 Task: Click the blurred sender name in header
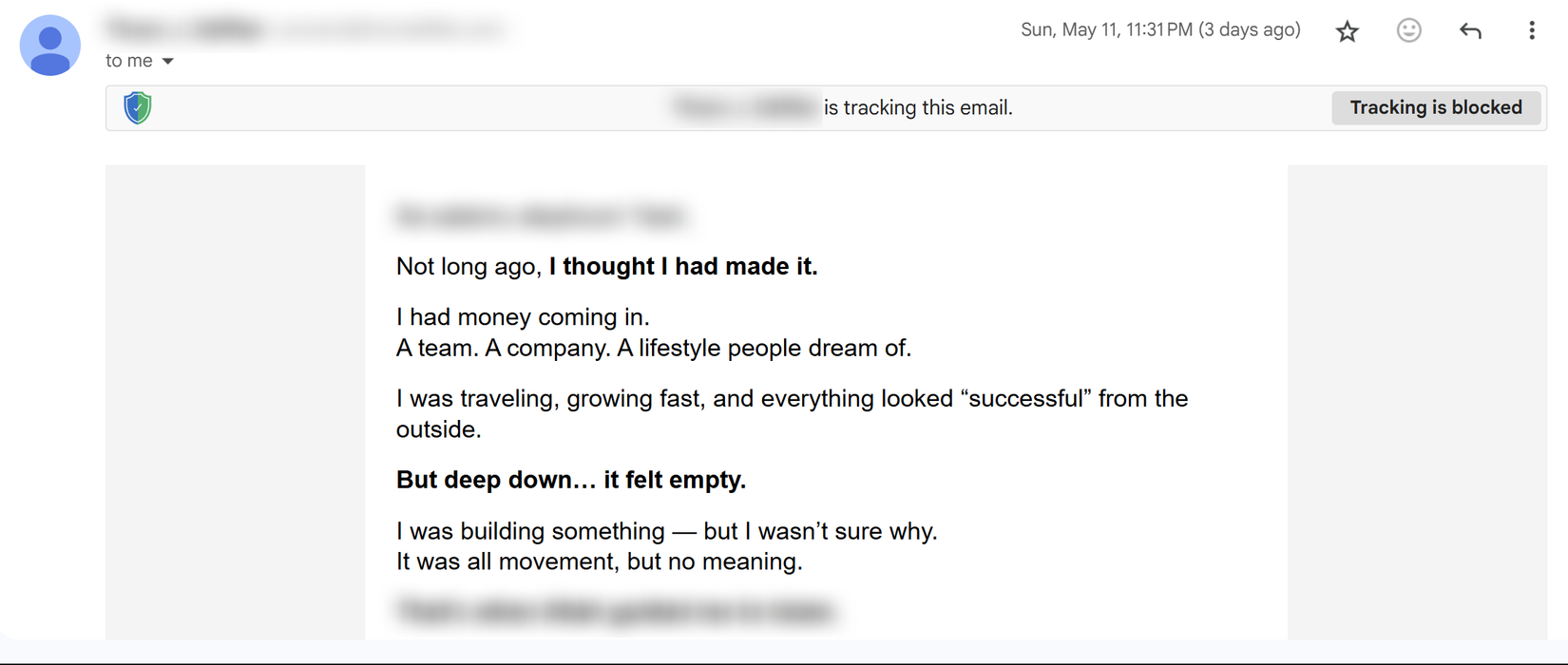(x=185, y=28)
